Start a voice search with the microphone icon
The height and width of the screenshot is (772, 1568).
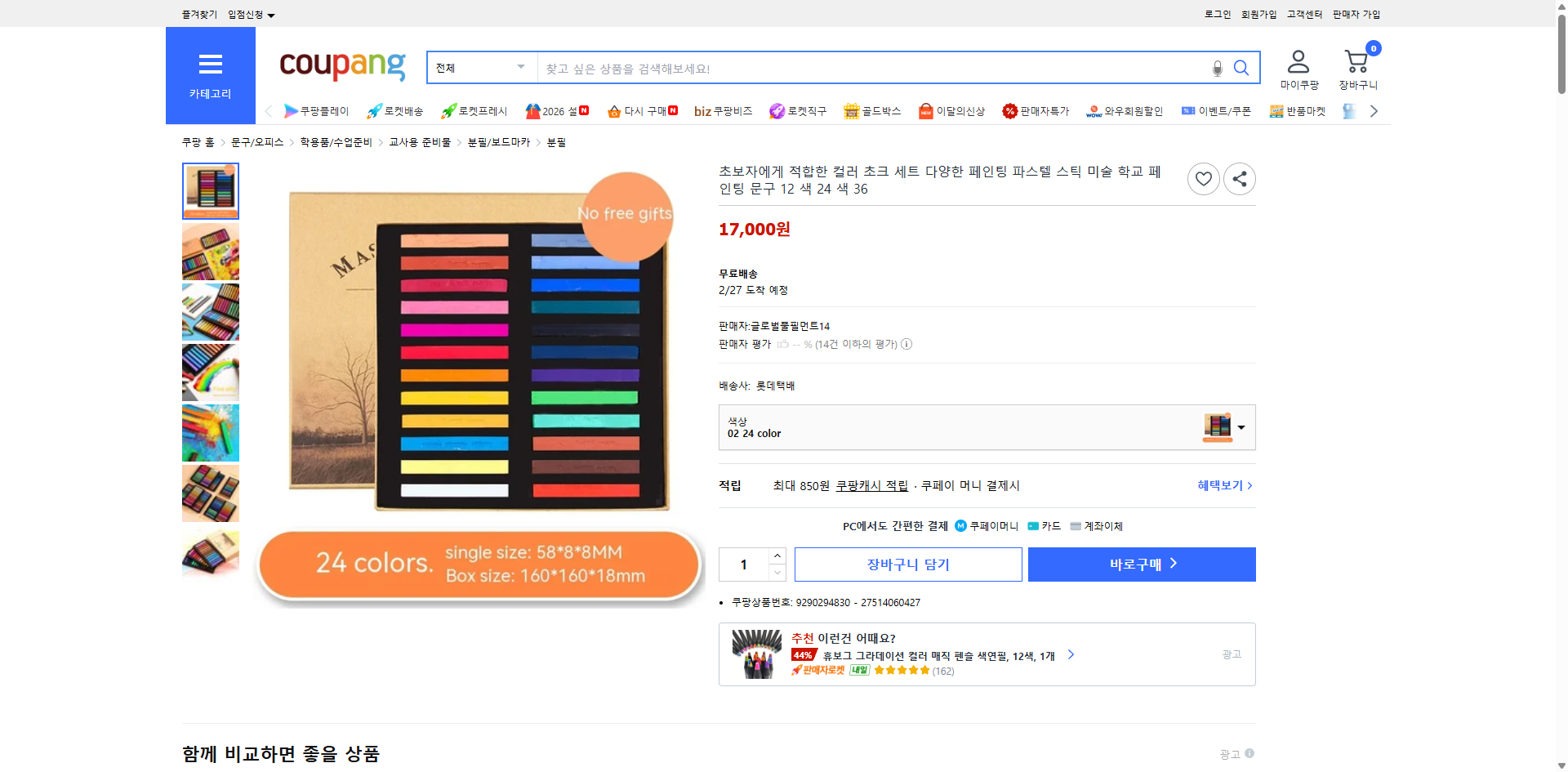[1216, 68]
